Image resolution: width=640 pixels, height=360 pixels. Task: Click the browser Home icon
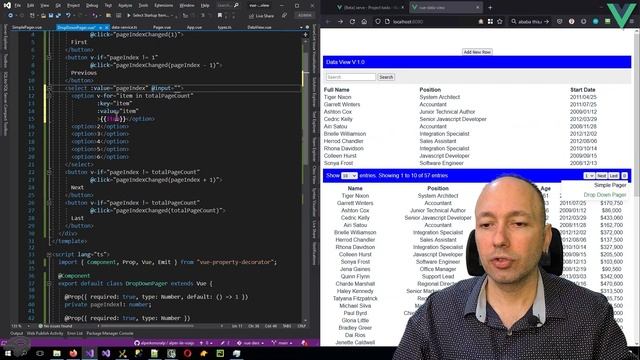click(x=364, y=22)
